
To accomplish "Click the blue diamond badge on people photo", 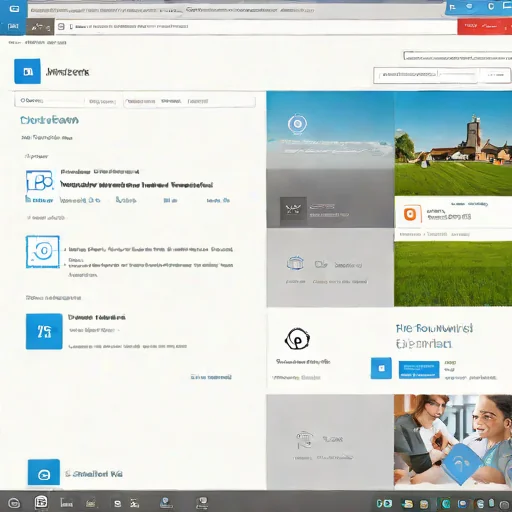I will (461, 464).
